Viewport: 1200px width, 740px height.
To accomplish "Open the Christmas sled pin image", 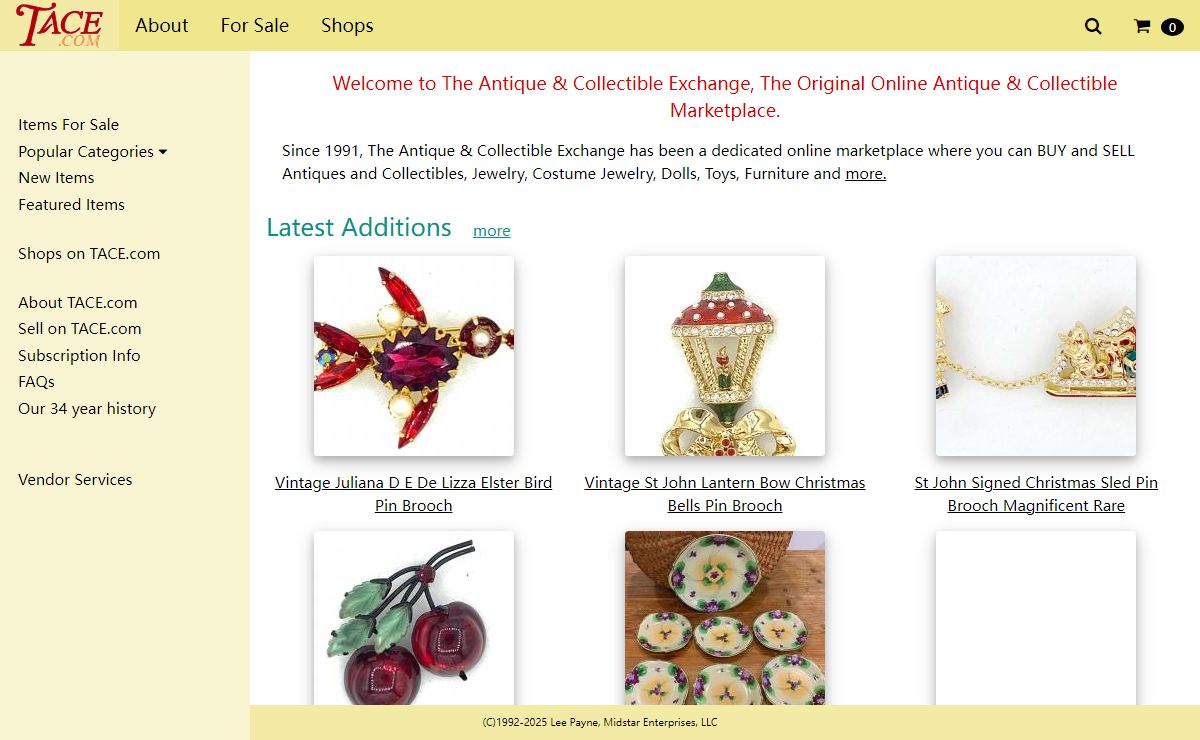I will coord(1036,356).
